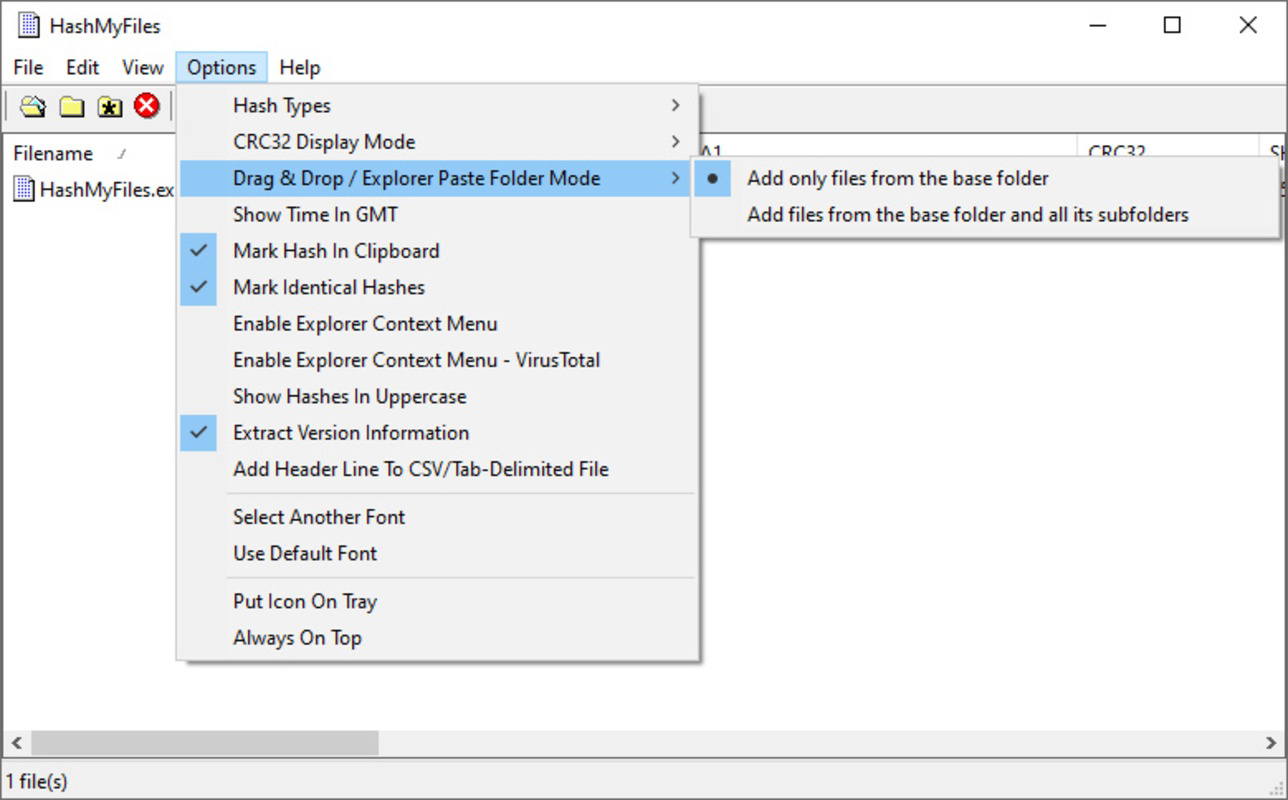This screenshot has width=1288, height=800.
Task: Enable Explorer Context Menu option
Action: click(x=435, y=324)
